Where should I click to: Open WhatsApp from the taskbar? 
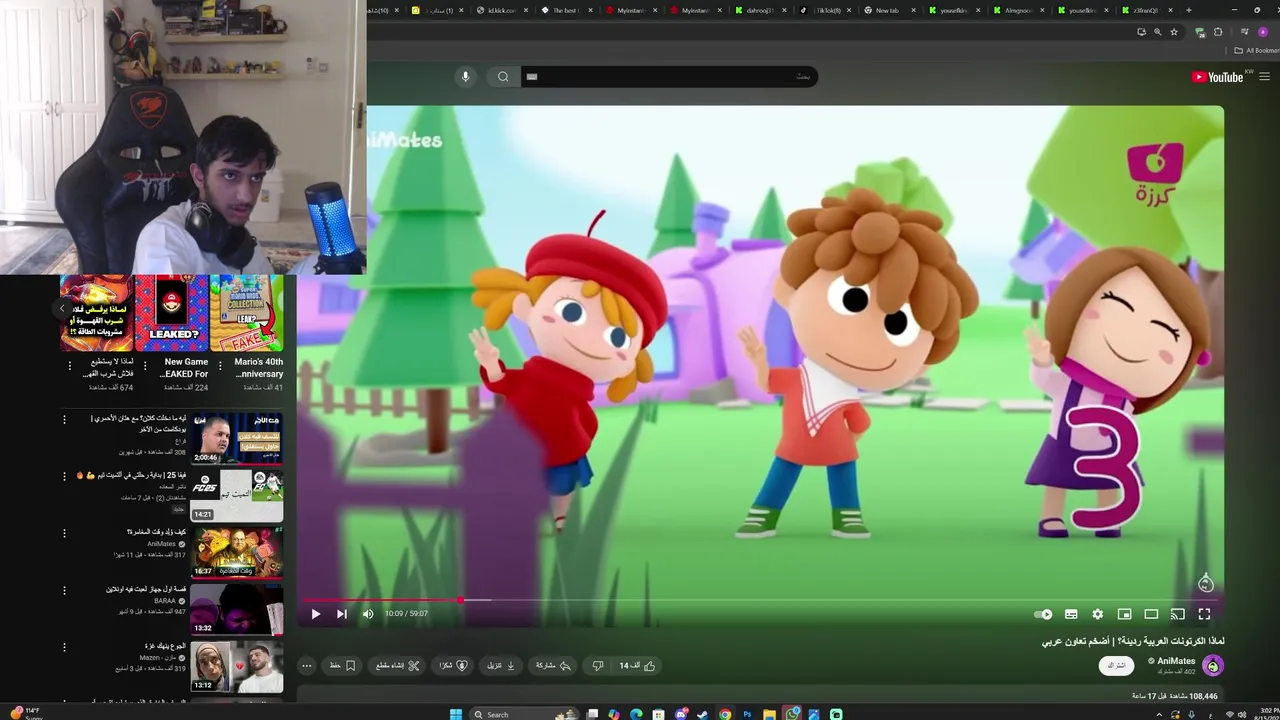click(793, 714)
